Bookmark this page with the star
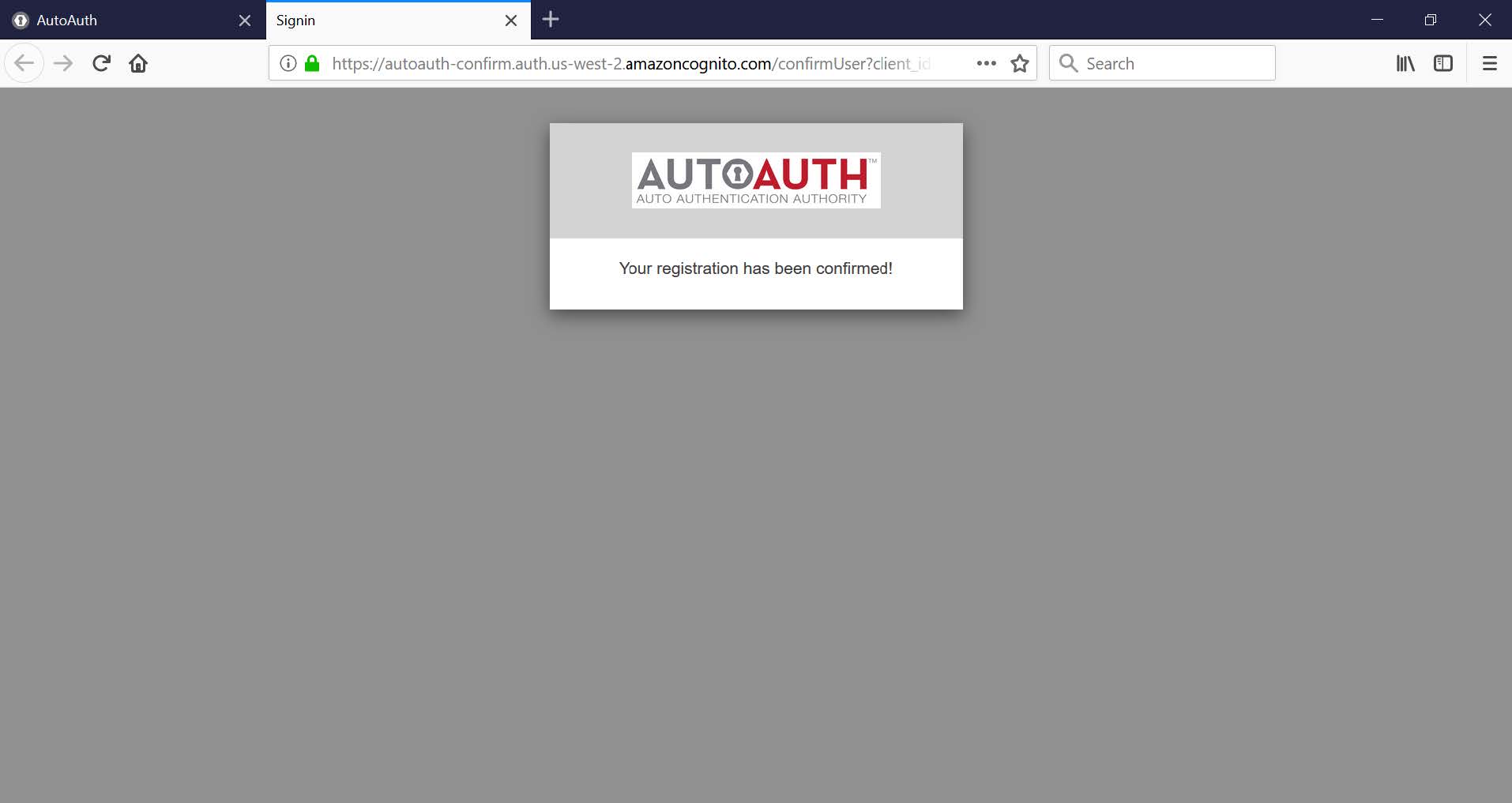This screenshot has height=803, width=1512. coord(1020,63)
